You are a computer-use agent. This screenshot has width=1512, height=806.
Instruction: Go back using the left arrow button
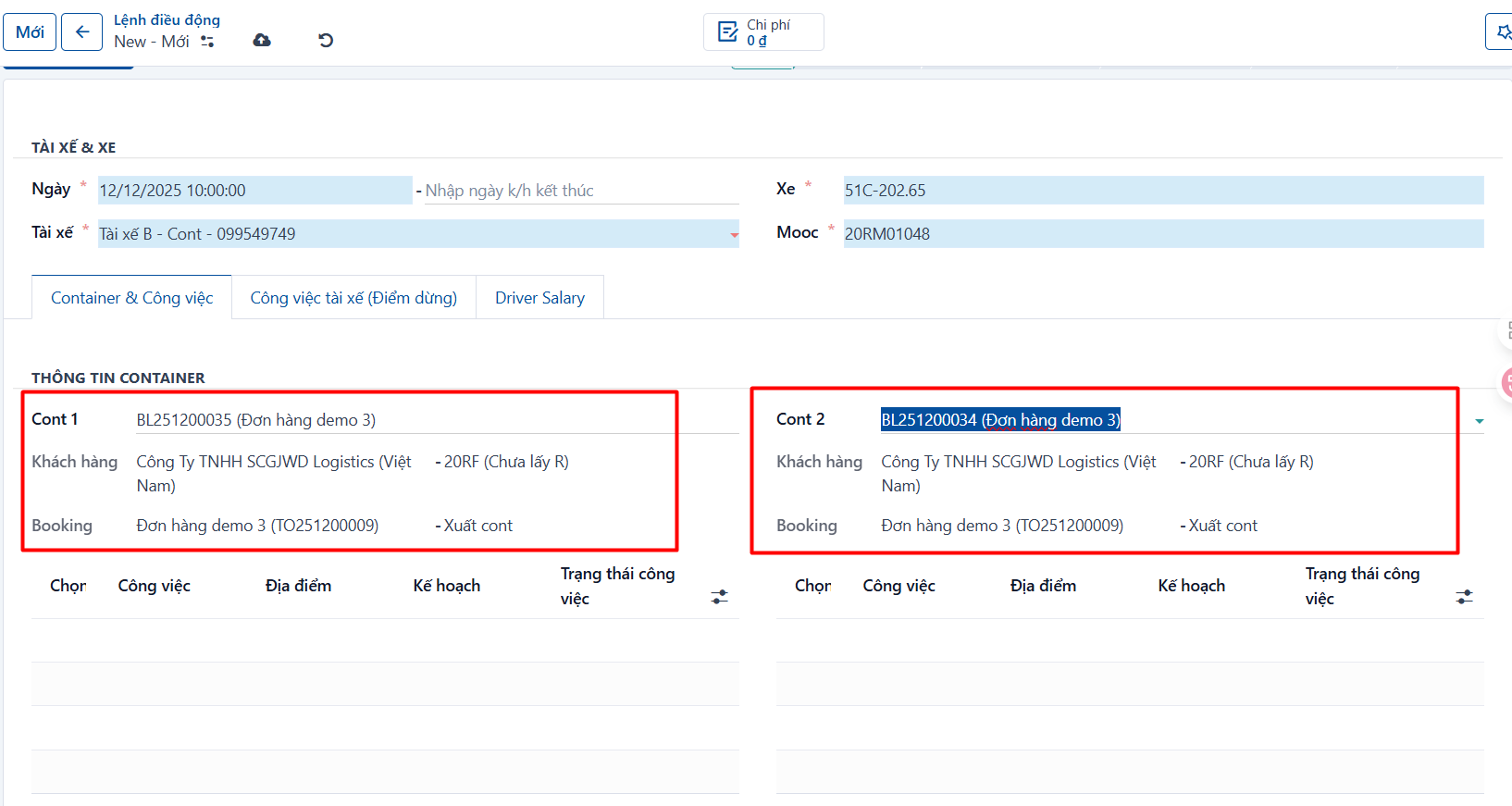(81, 32)
